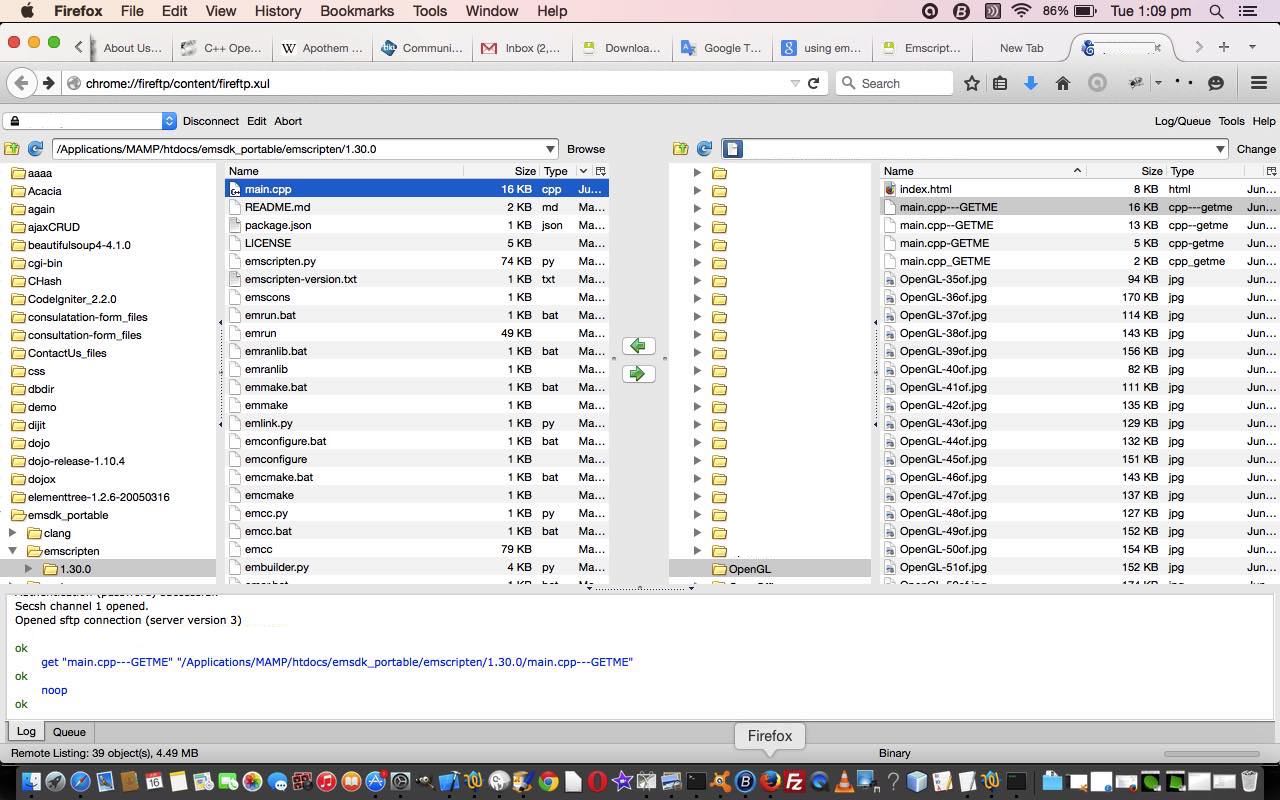Go up one local folder level

[12, 149]
